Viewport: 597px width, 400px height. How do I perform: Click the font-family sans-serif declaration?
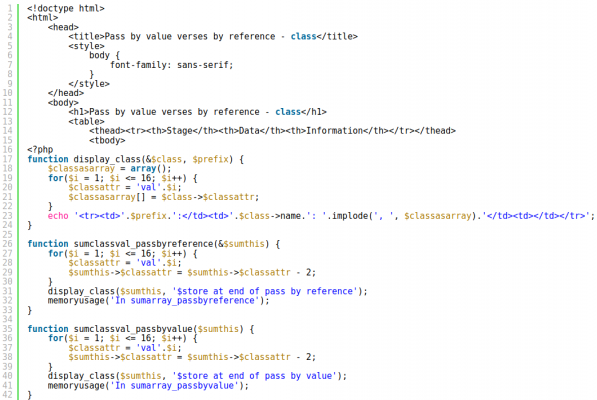click(171, 65)
